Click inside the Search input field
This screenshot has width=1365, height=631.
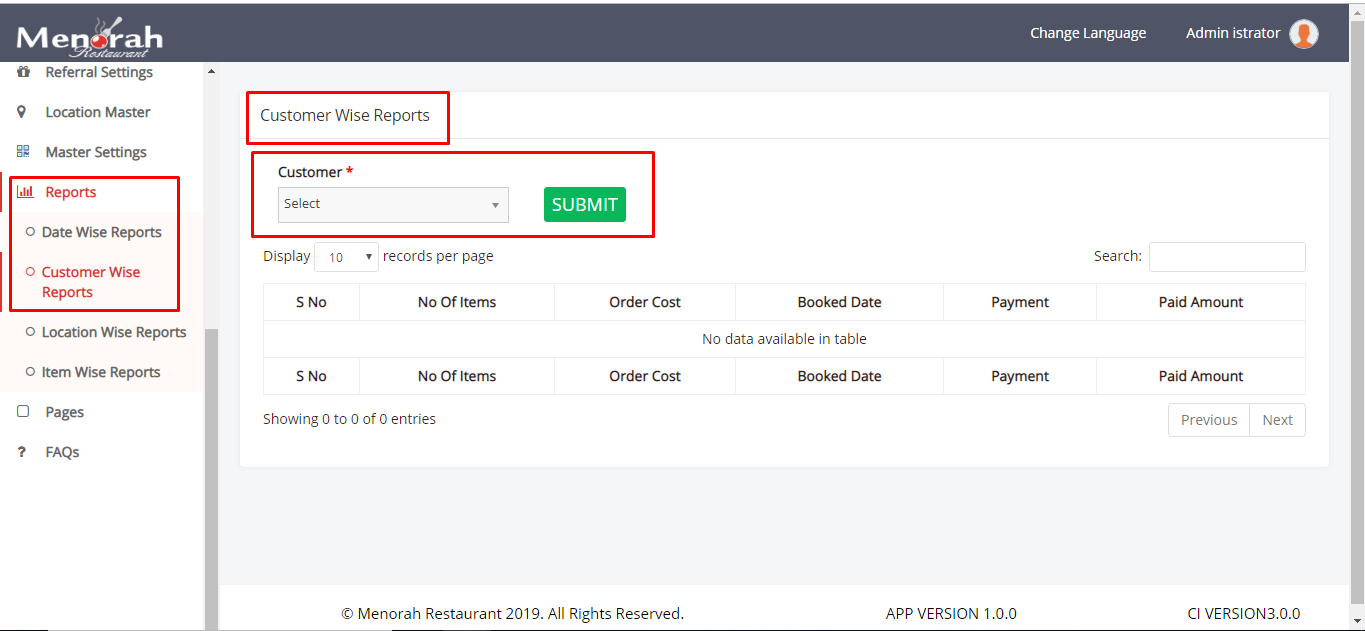pos(1226,256)
